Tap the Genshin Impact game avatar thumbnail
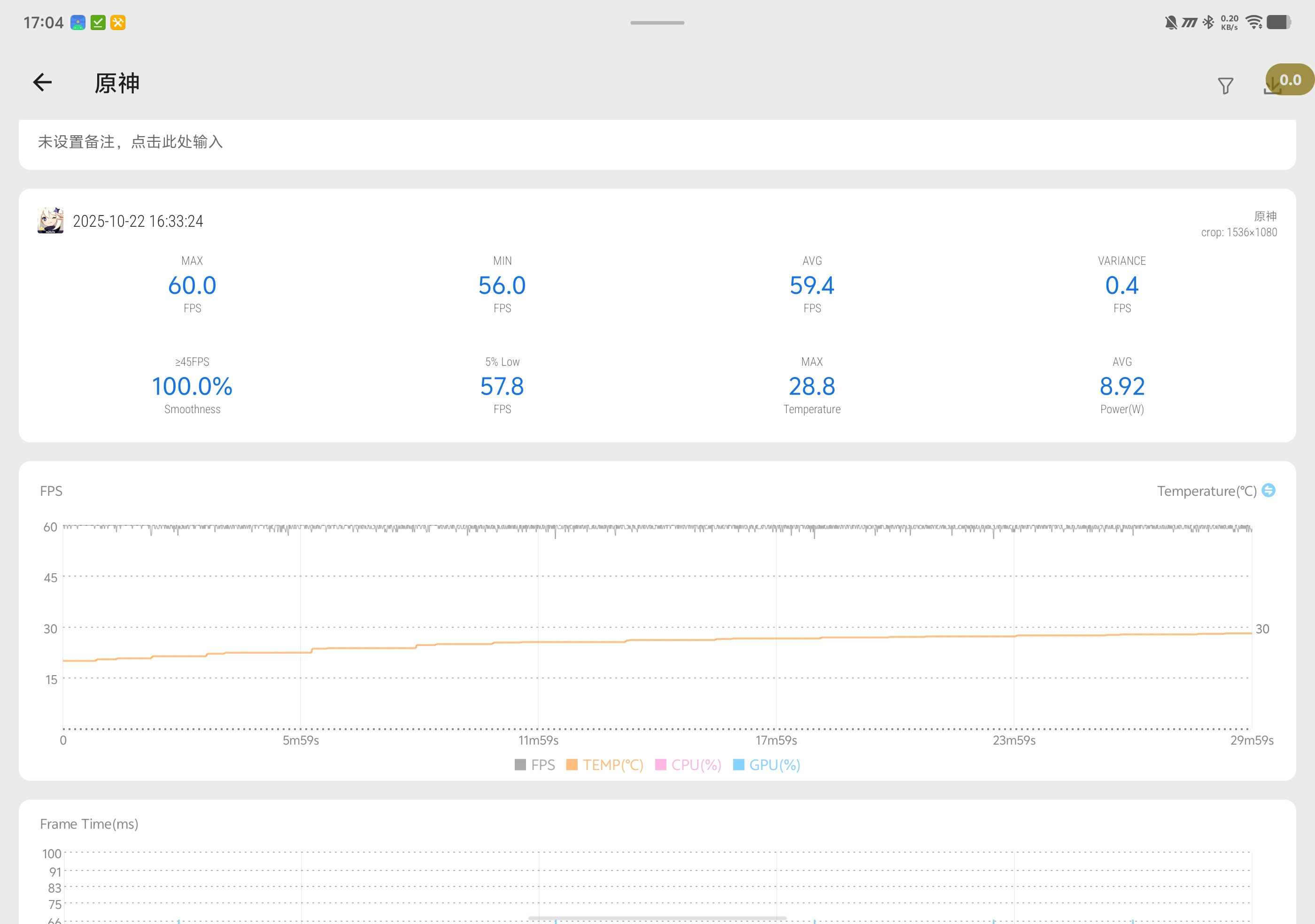 tap(50, 221)
